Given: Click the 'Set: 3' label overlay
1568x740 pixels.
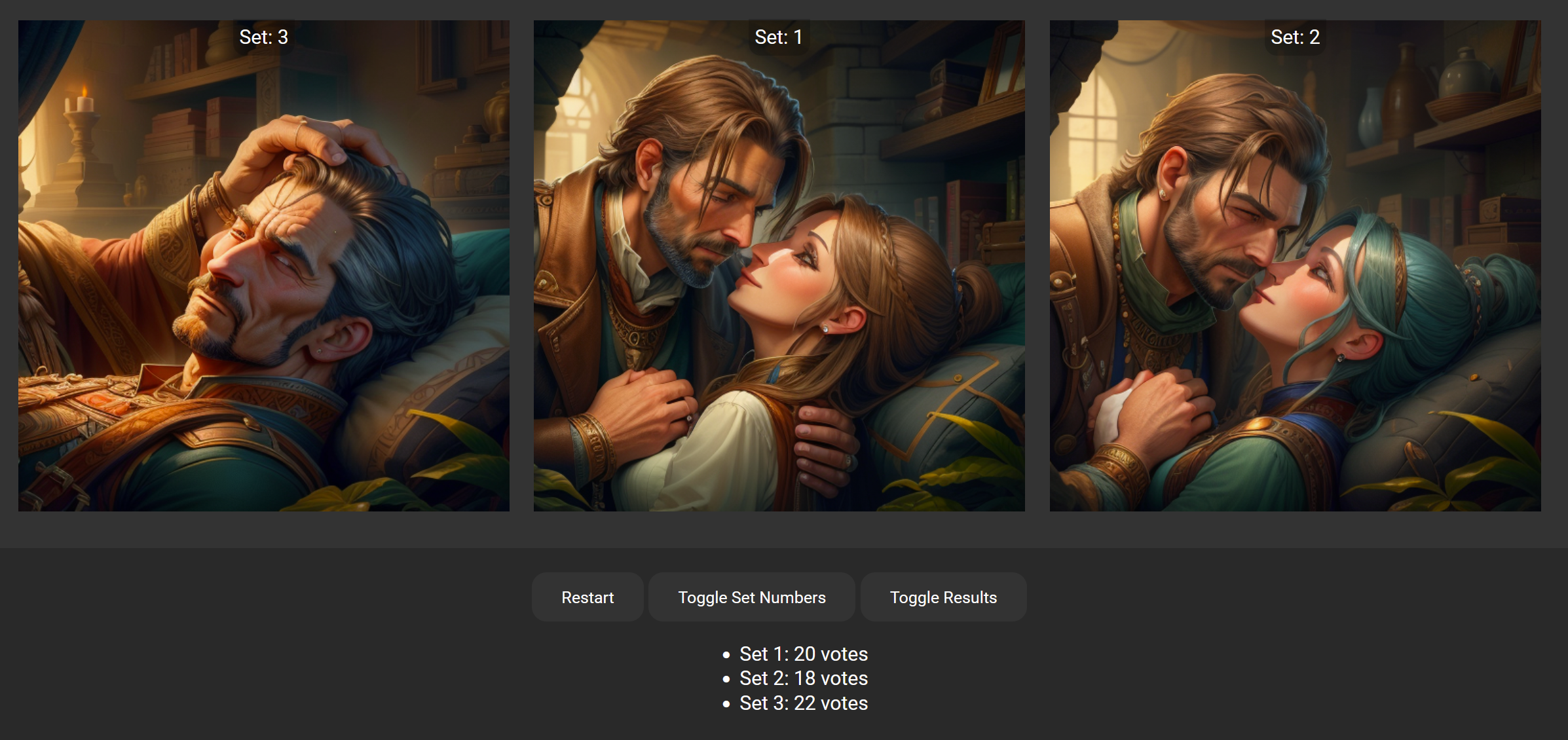Looking at the screenshot, I should coord(263,37).
